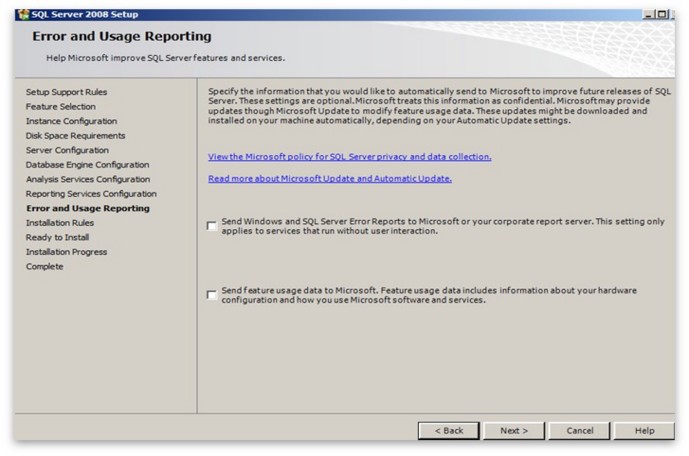Enable sending Windows and SQL Server Error Reports

(212, 226)
